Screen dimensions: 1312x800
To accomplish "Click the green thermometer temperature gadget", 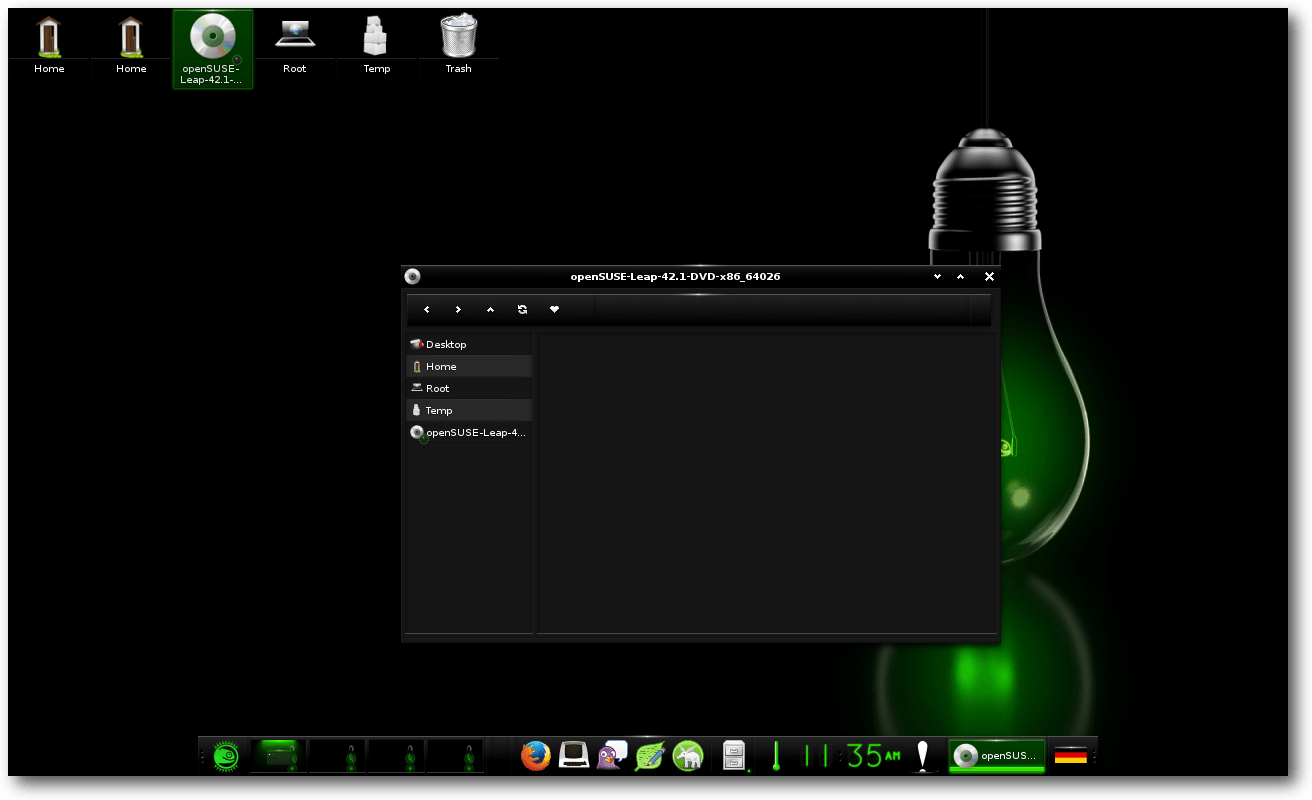I will (775, 756).
